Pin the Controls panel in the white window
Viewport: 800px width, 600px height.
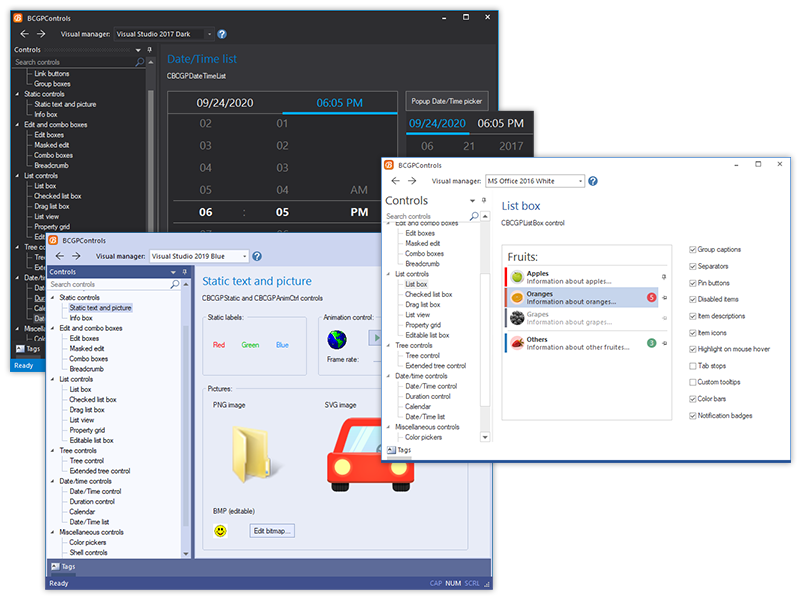485,201
